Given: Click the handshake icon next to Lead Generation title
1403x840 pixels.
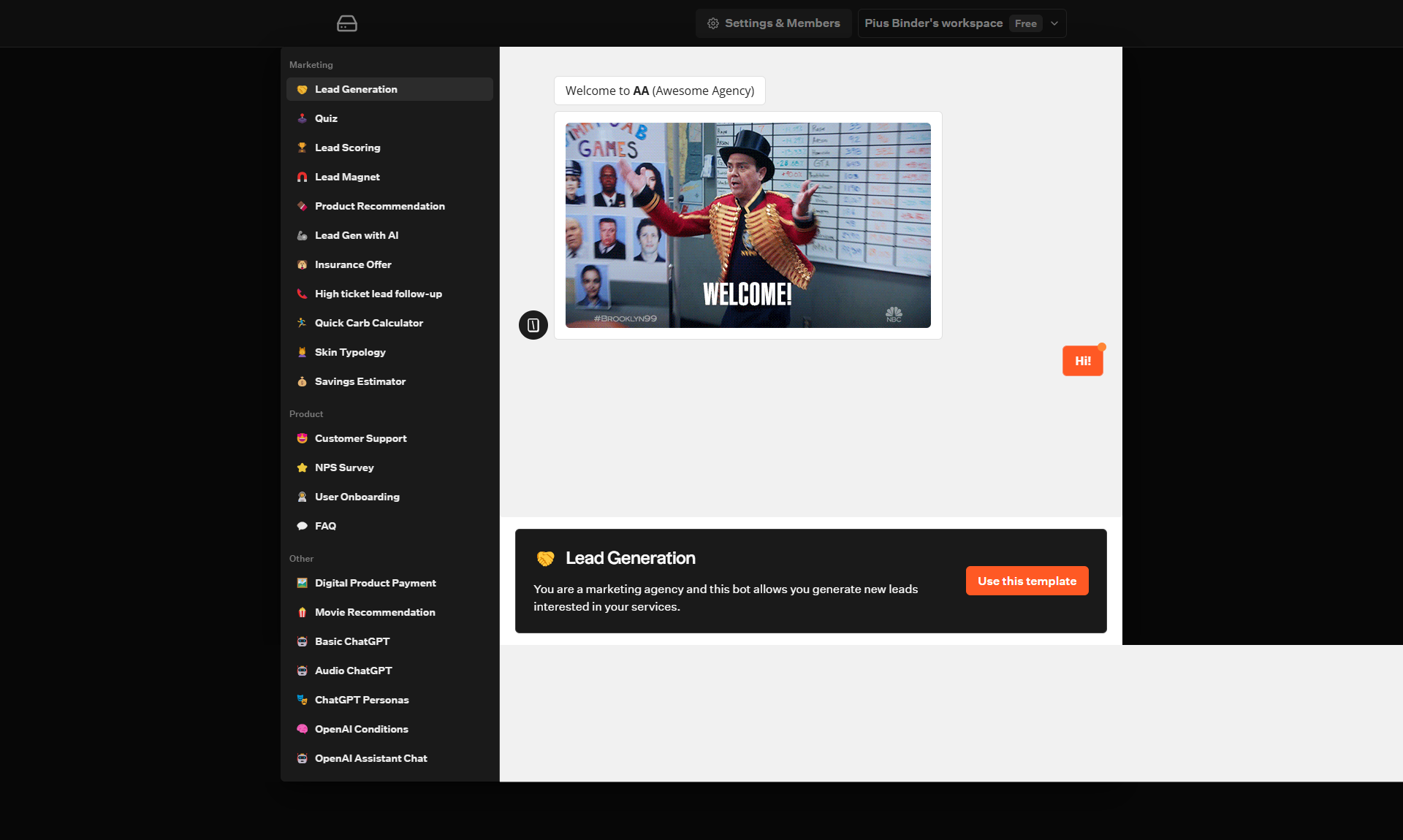Looking at the screenshot, I should (x=546, y=559).
